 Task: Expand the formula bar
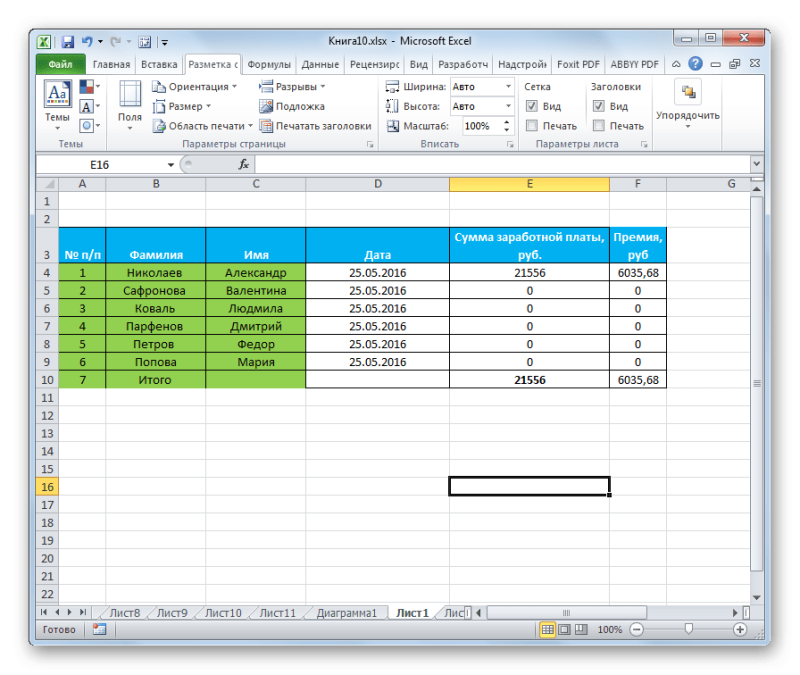click(756, 164)
